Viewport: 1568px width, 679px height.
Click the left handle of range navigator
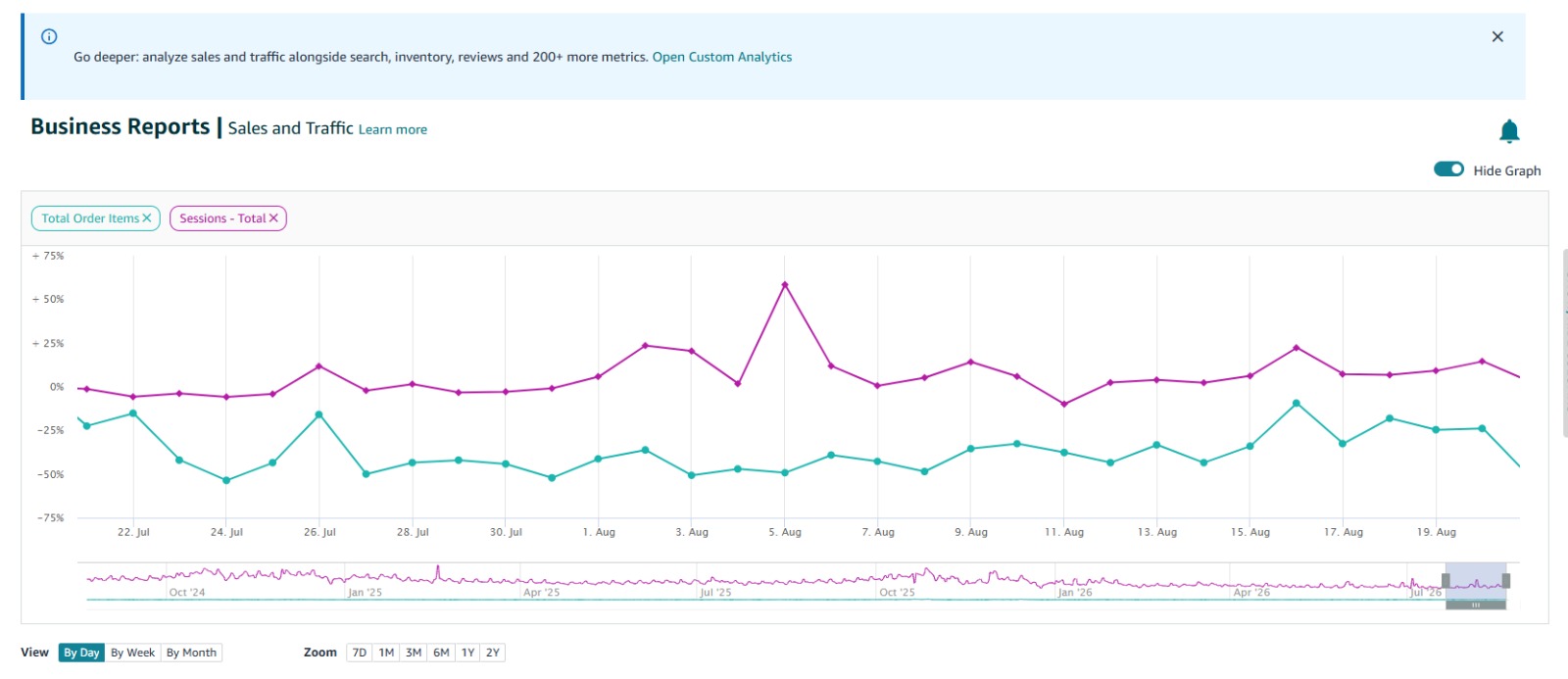click(x=1445, y=581)
